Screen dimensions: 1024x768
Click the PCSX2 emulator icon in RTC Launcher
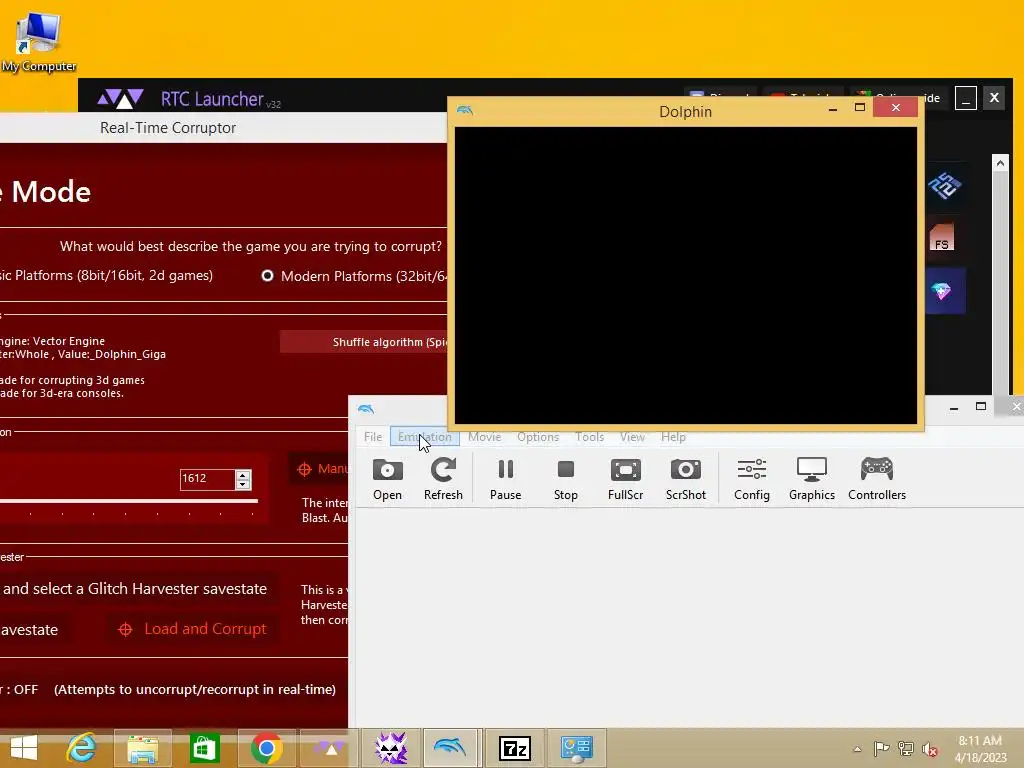coord(944,186)
